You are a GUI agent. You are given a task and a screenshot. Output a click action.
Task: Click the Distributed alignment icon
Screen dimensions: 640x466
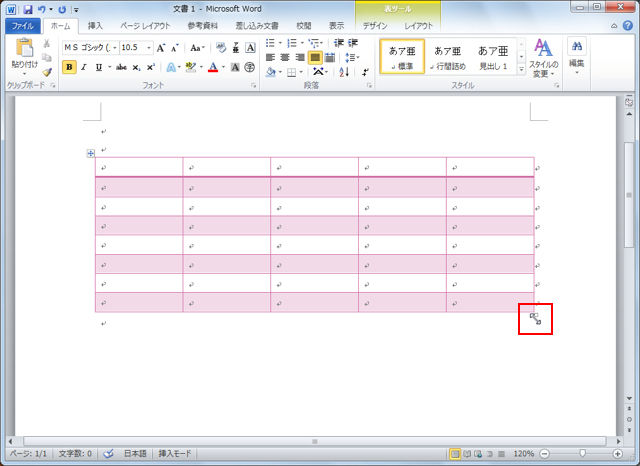click(330, 58)
